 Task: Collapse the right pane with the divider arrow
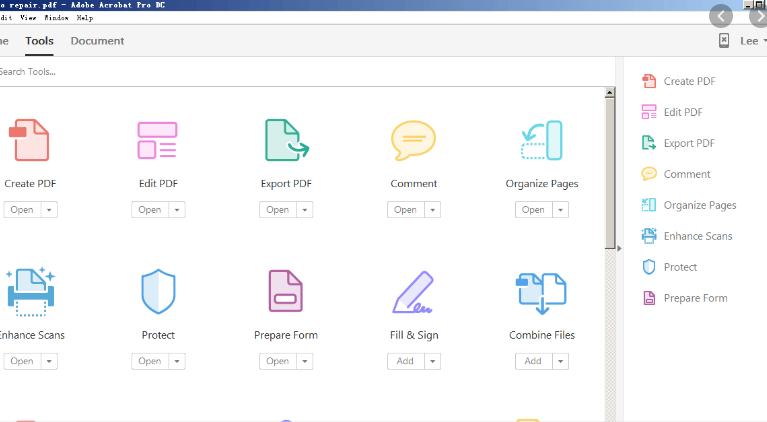(x=619, y=248)
